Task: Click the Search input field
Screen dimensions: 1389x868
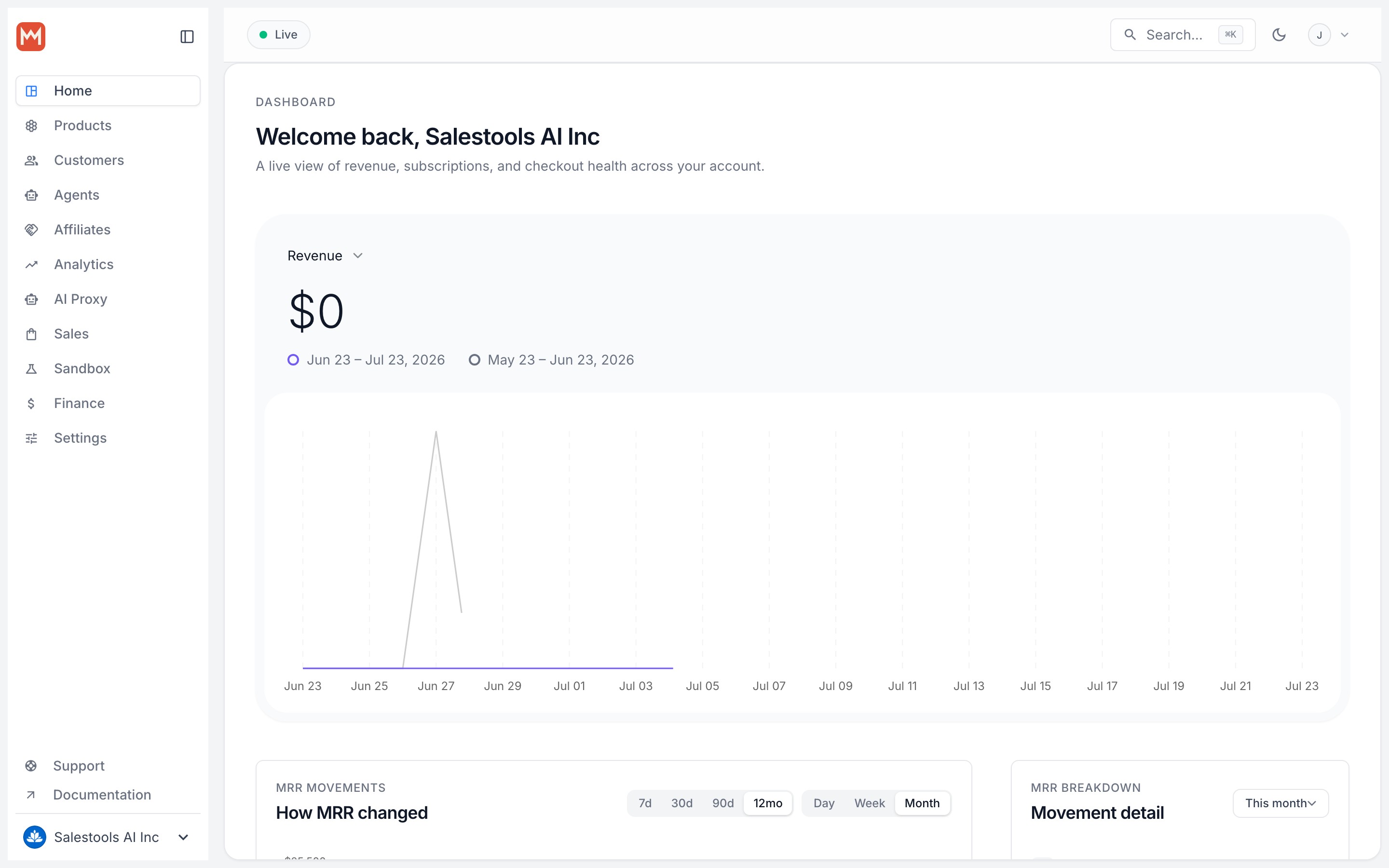Action: tap(1183, 35)
